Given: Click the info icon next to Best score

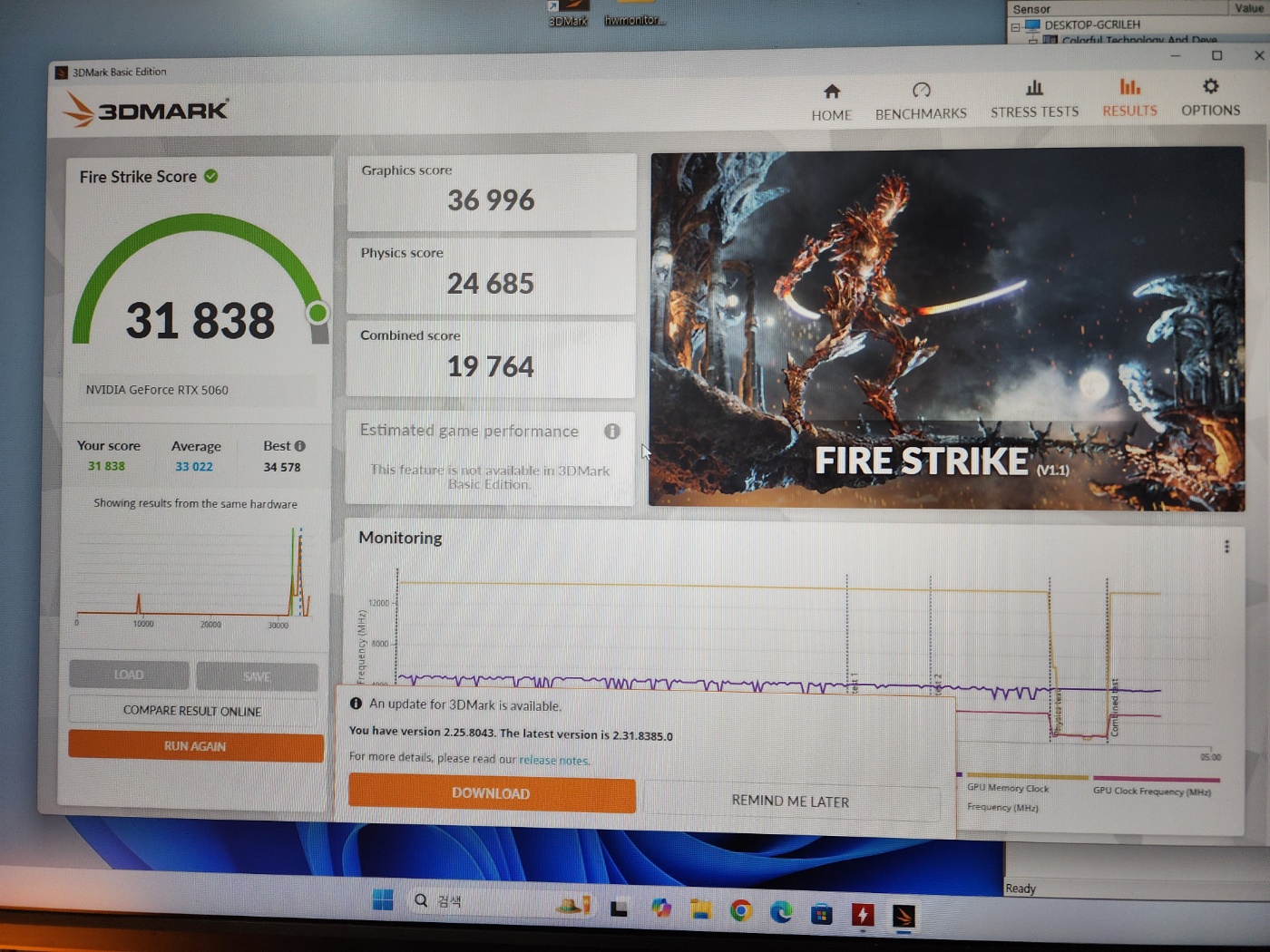Looking at the screenshot, I should pyautogui.click(x=299, y=446).
